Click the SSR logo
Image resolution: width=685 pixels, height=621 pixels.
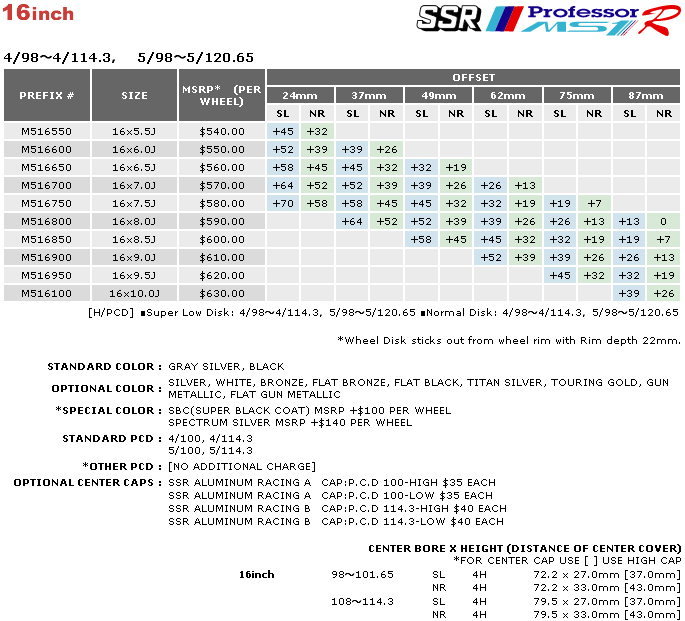(x=449, y=19)
